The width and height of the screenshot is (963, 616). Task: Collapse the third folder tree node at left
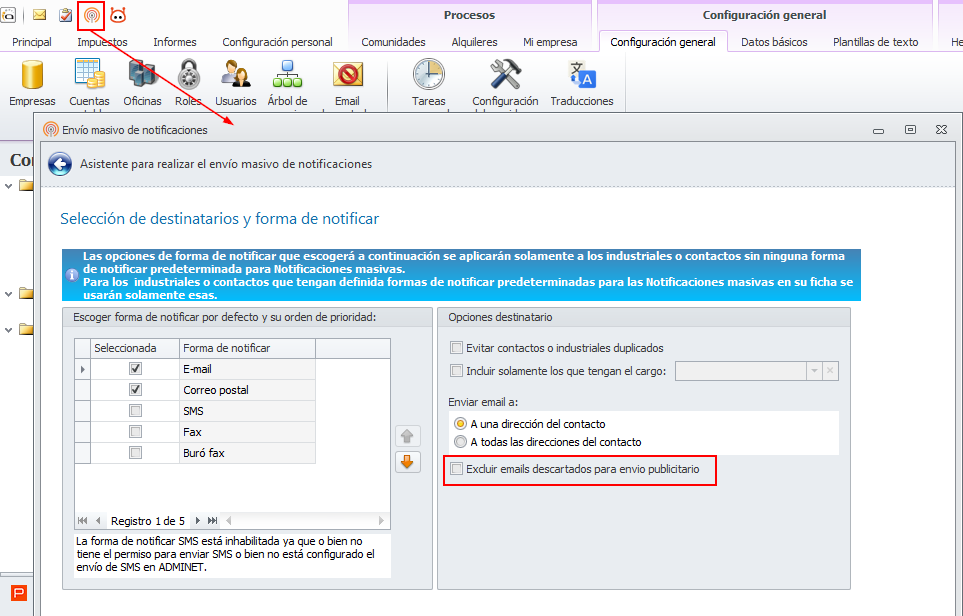[9, 330]
